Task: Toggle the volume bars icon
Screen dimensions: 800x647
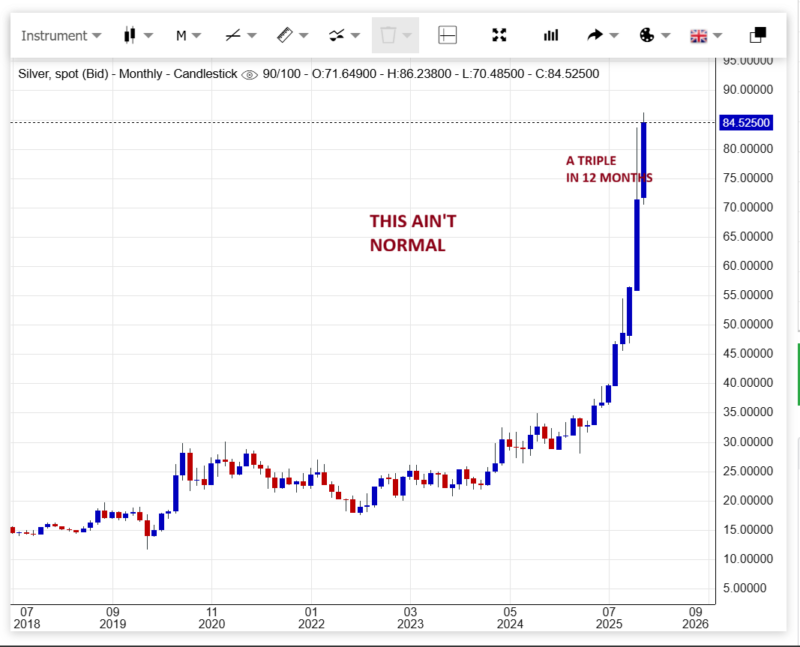Action: (551, 36)
